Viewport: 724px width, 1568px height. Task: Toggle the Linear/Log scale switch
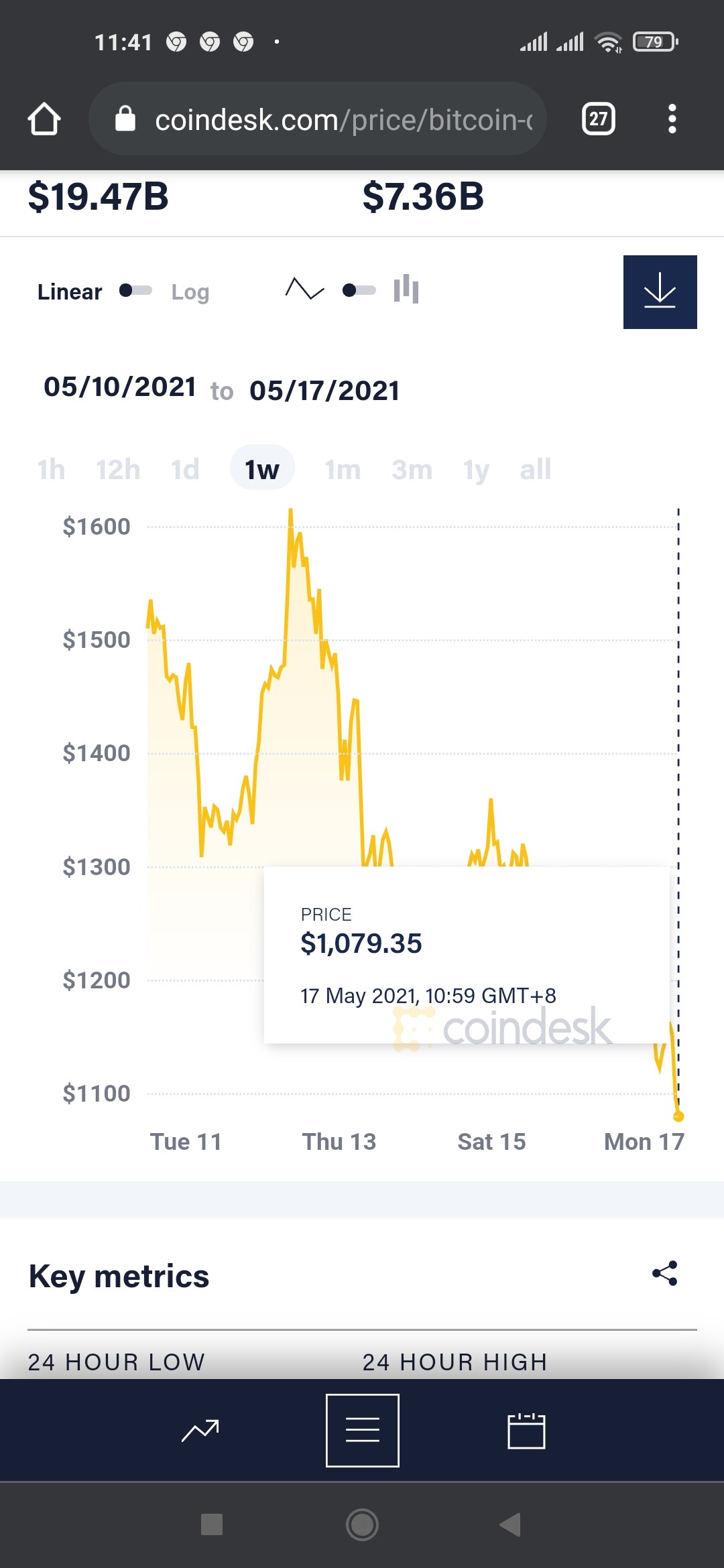point(135,290)
